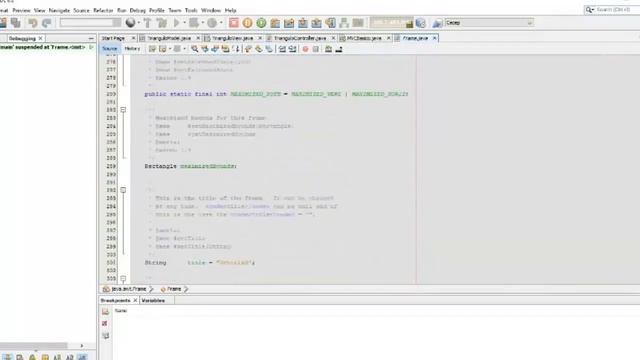
Task: Open the Window menu
Action: click(x=211, y=10)
